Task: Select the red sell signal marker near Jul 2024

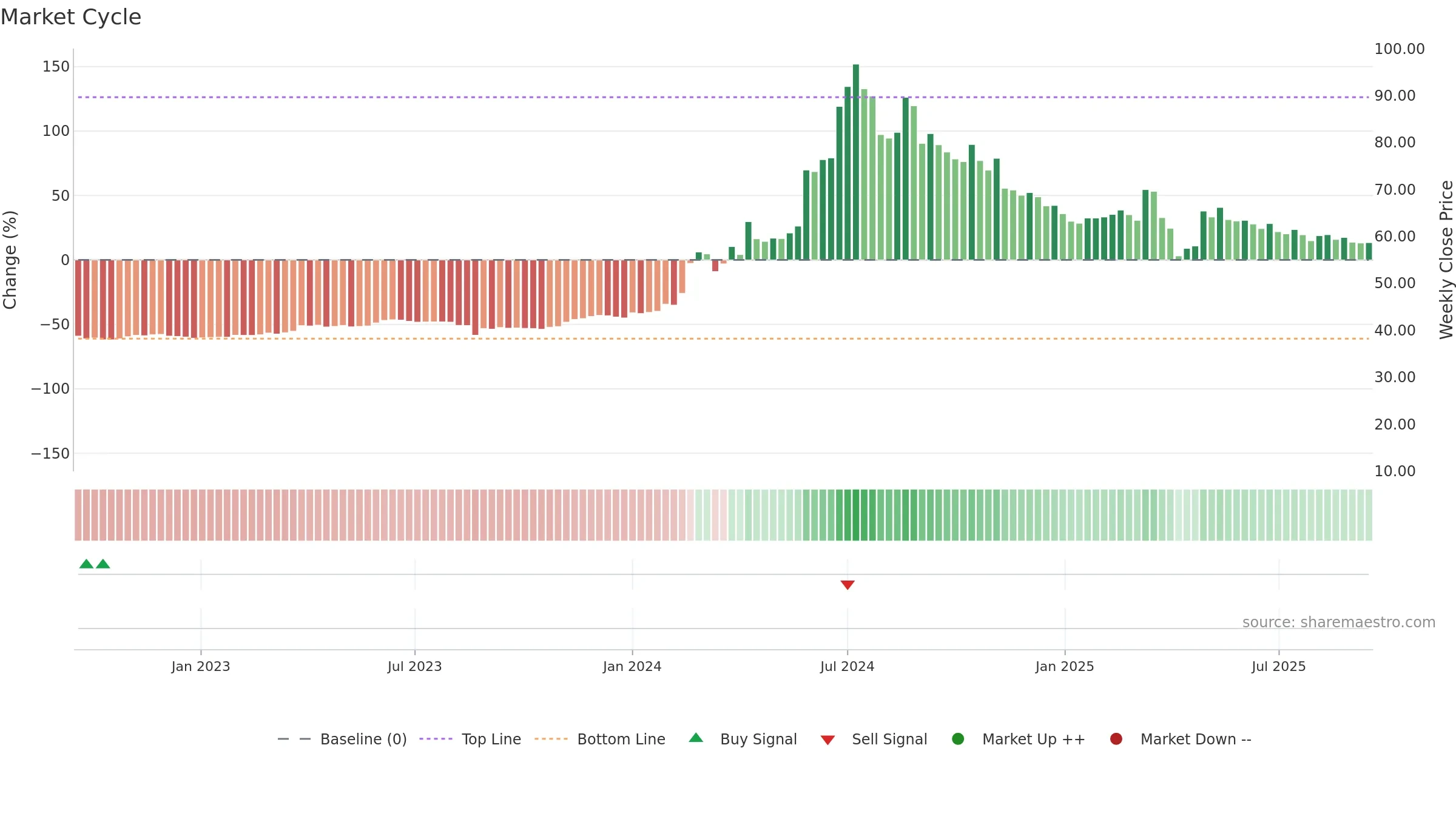Action: [848, 585]
